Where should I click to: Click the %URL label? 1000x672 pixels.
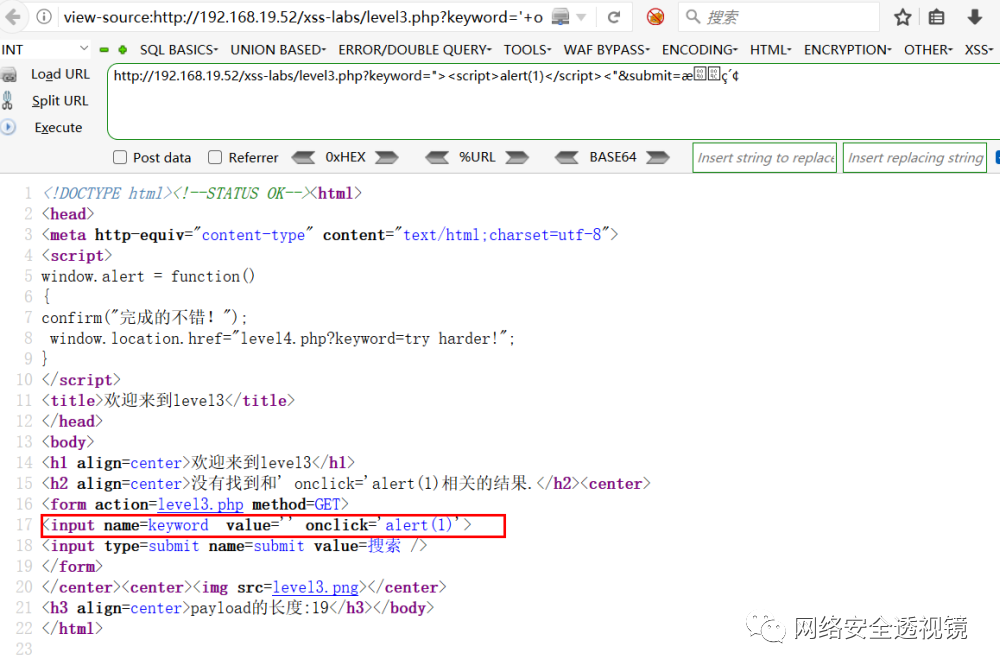(477, 157)
